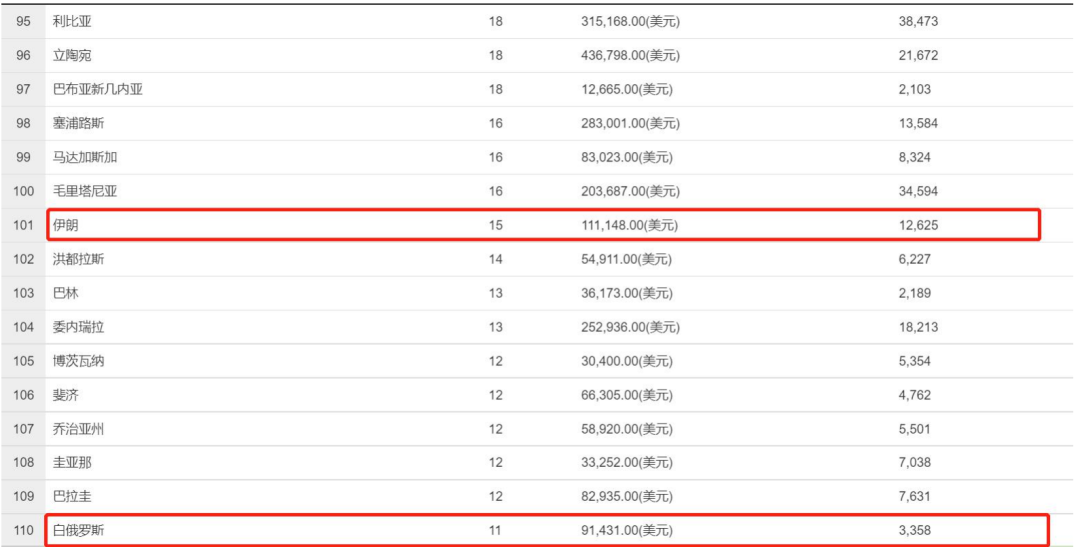Click Belarus value 3,358
Screen dimensions: 1080x547
click(915, 530)
